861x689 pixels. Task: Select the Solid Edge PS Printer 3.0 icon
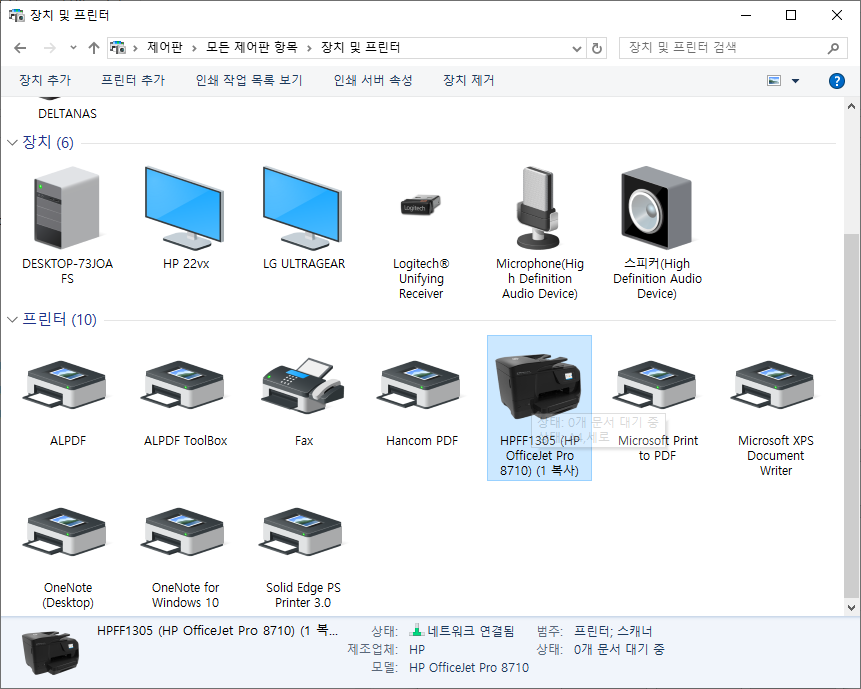[x=303, y=534]
